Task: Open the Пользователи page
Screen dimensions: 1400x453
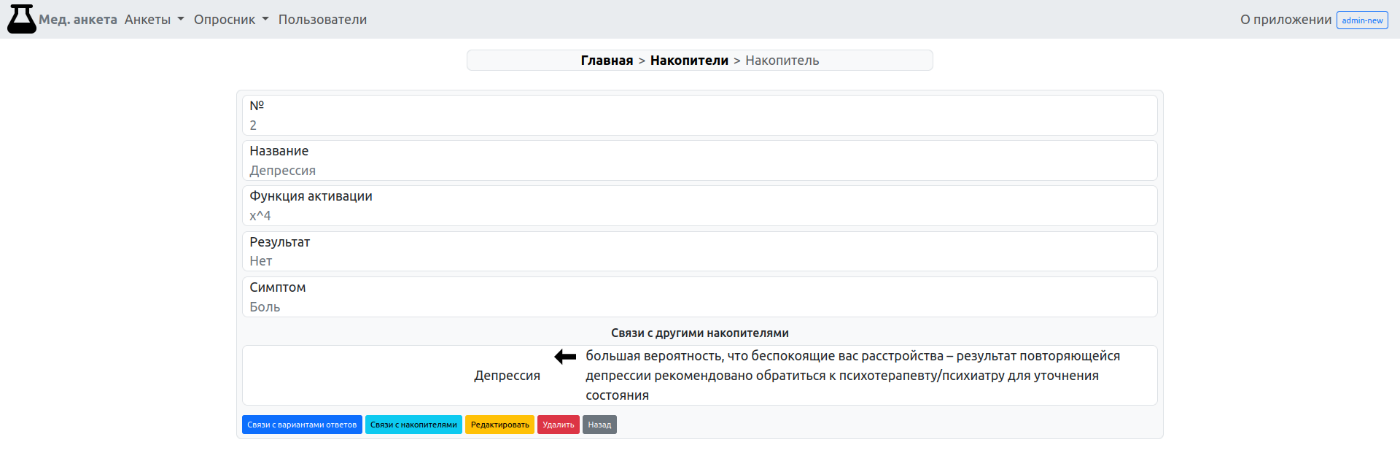Action: click(322, 19)
